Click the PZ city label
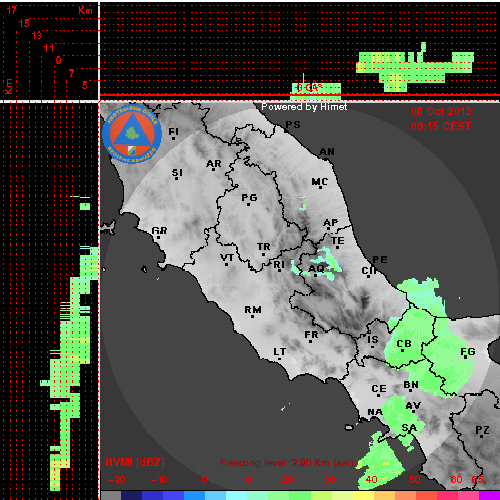Image resolution: width=500 pixels, height=500 pixels. coord(482,430)
